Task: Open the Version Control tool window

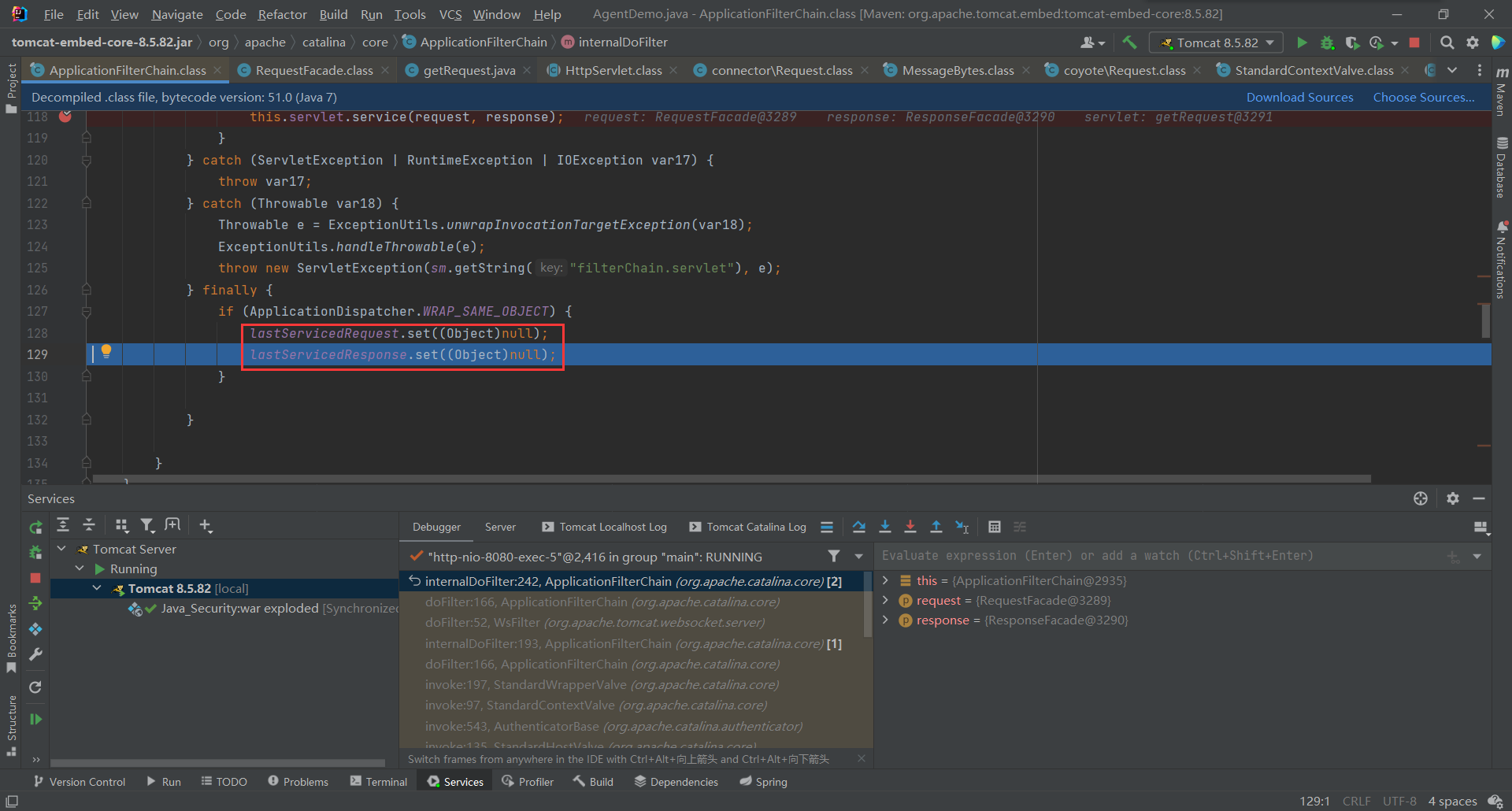Action: point(80,781)
